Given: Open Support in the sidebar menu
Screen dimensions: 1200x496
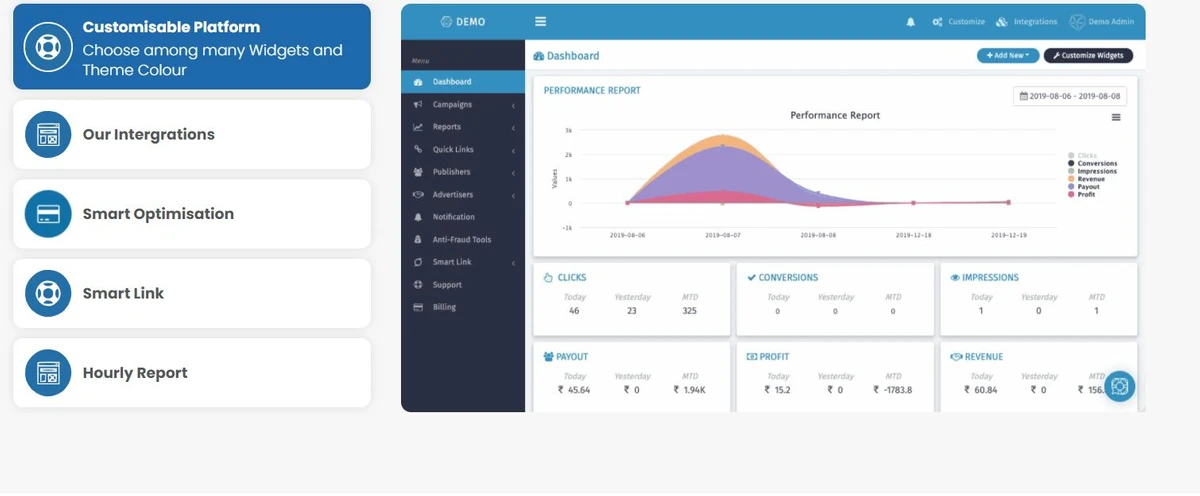Looking at the screenshot, I should 463,285.
